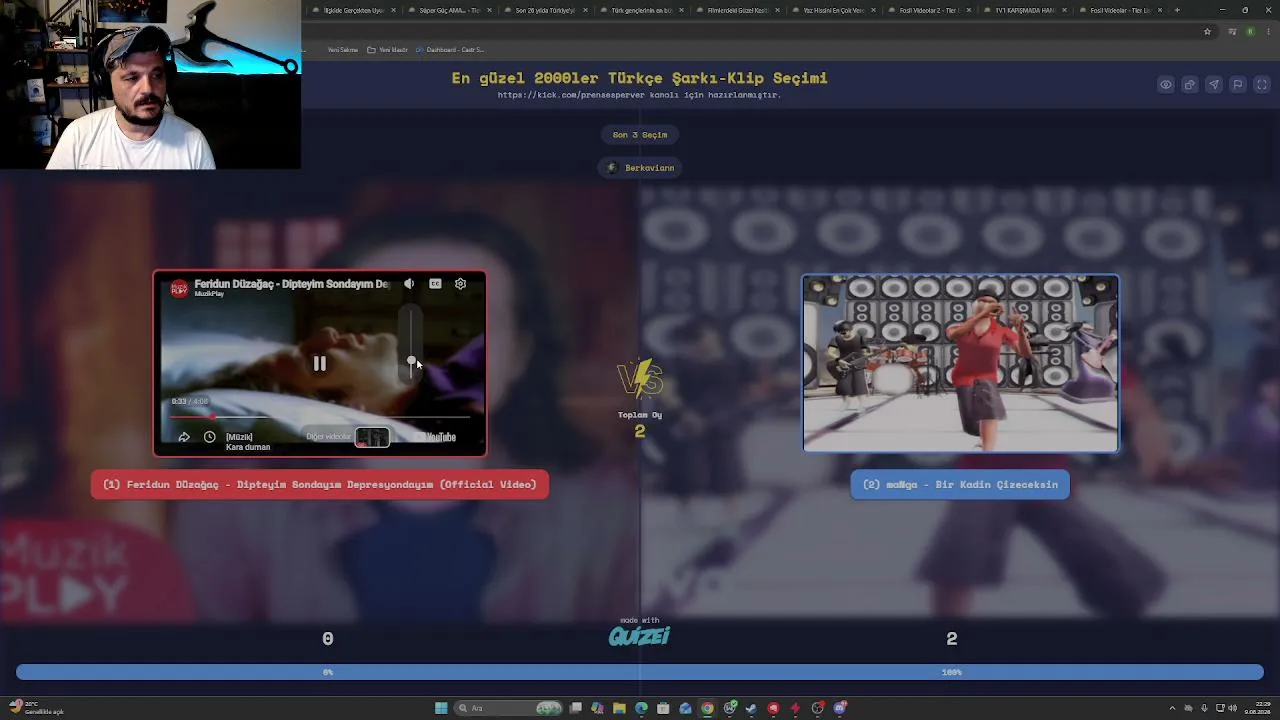The image size is (1280, 720).
Task: Mute the YouTube player speaker icon
Action: tap(409, 284)
